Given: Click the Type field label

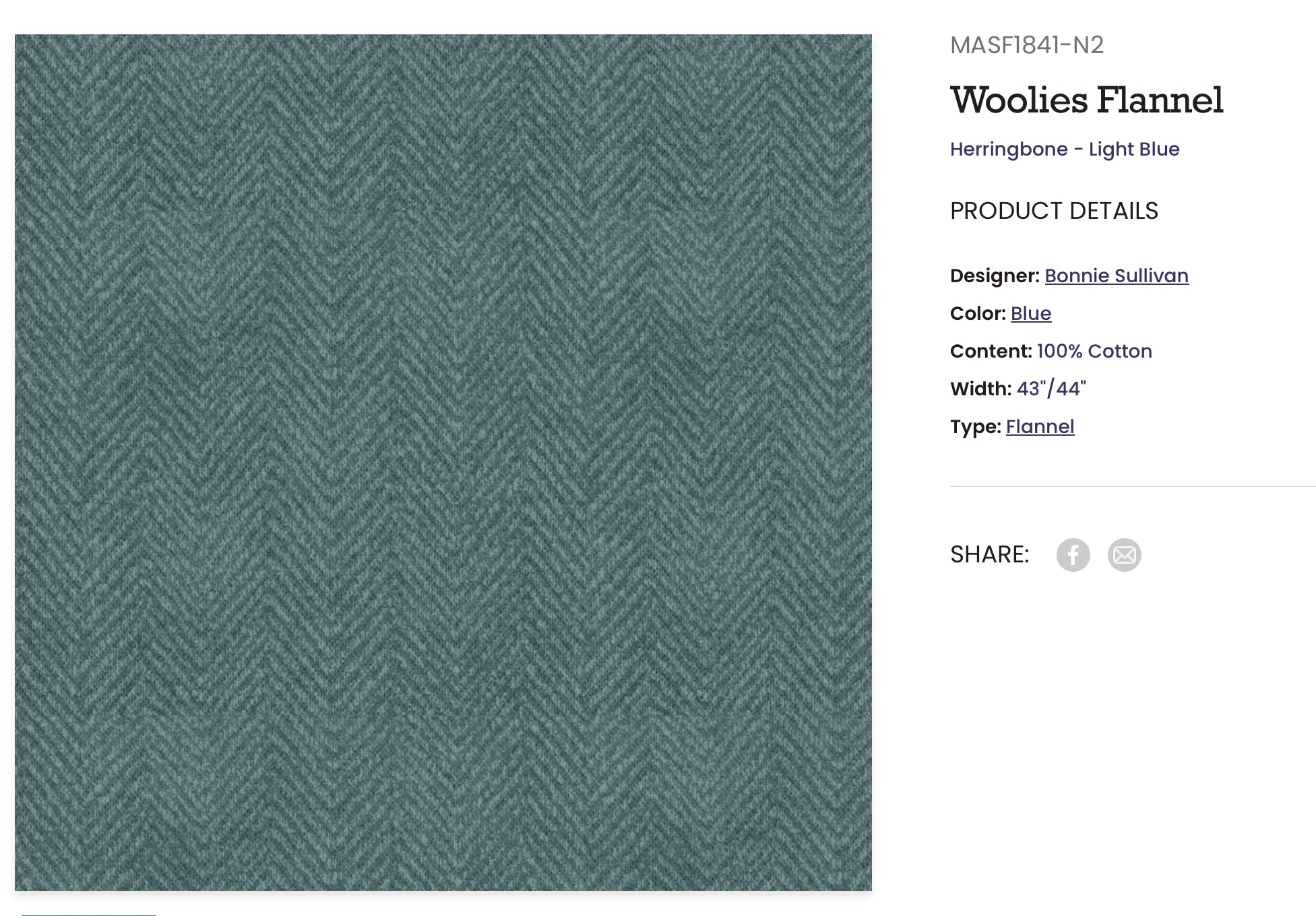Looking at the screenshot, I should [975, 426].
